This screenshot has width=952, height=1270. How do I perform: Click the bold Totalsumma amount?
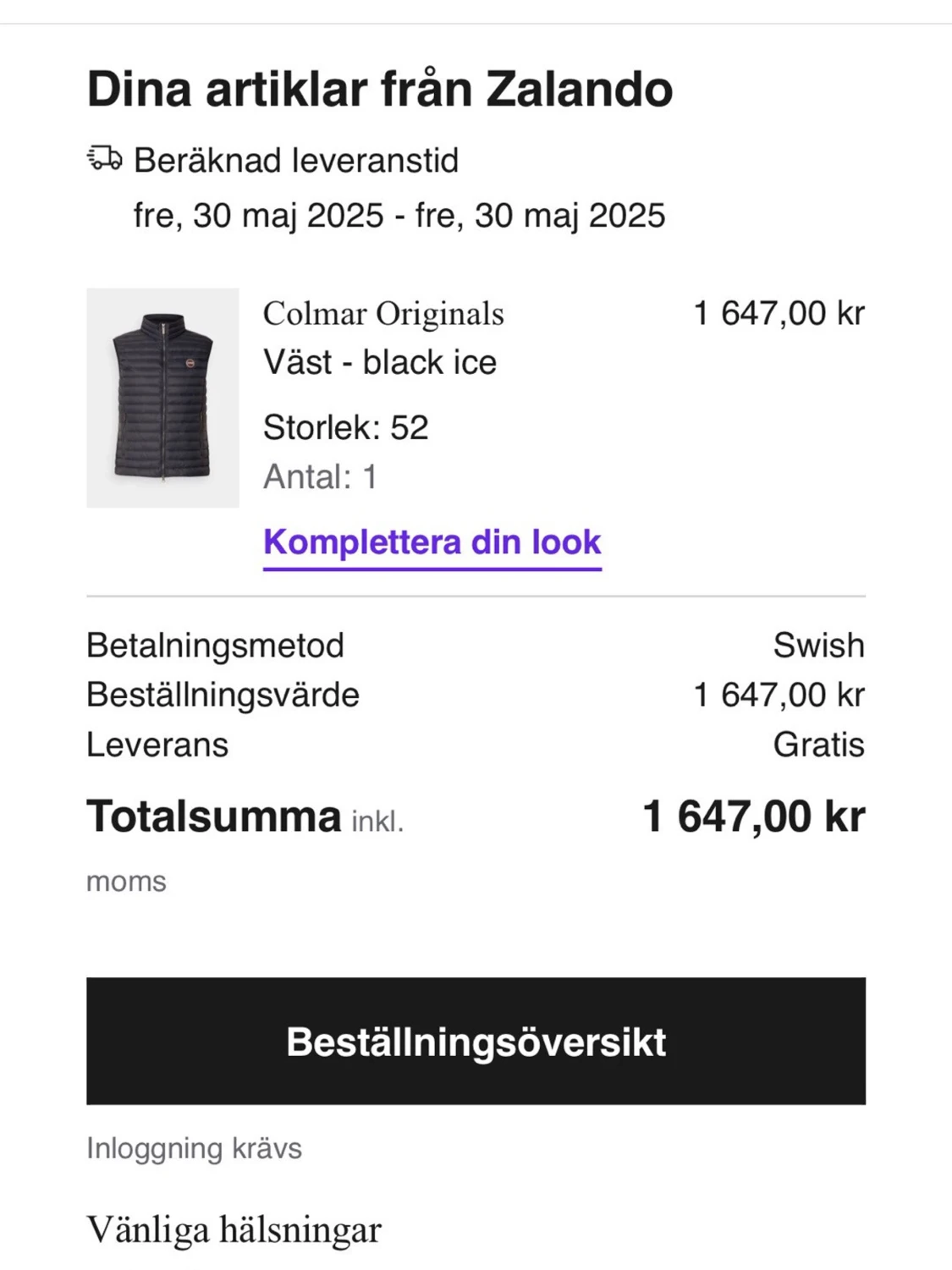coord(753,816)
